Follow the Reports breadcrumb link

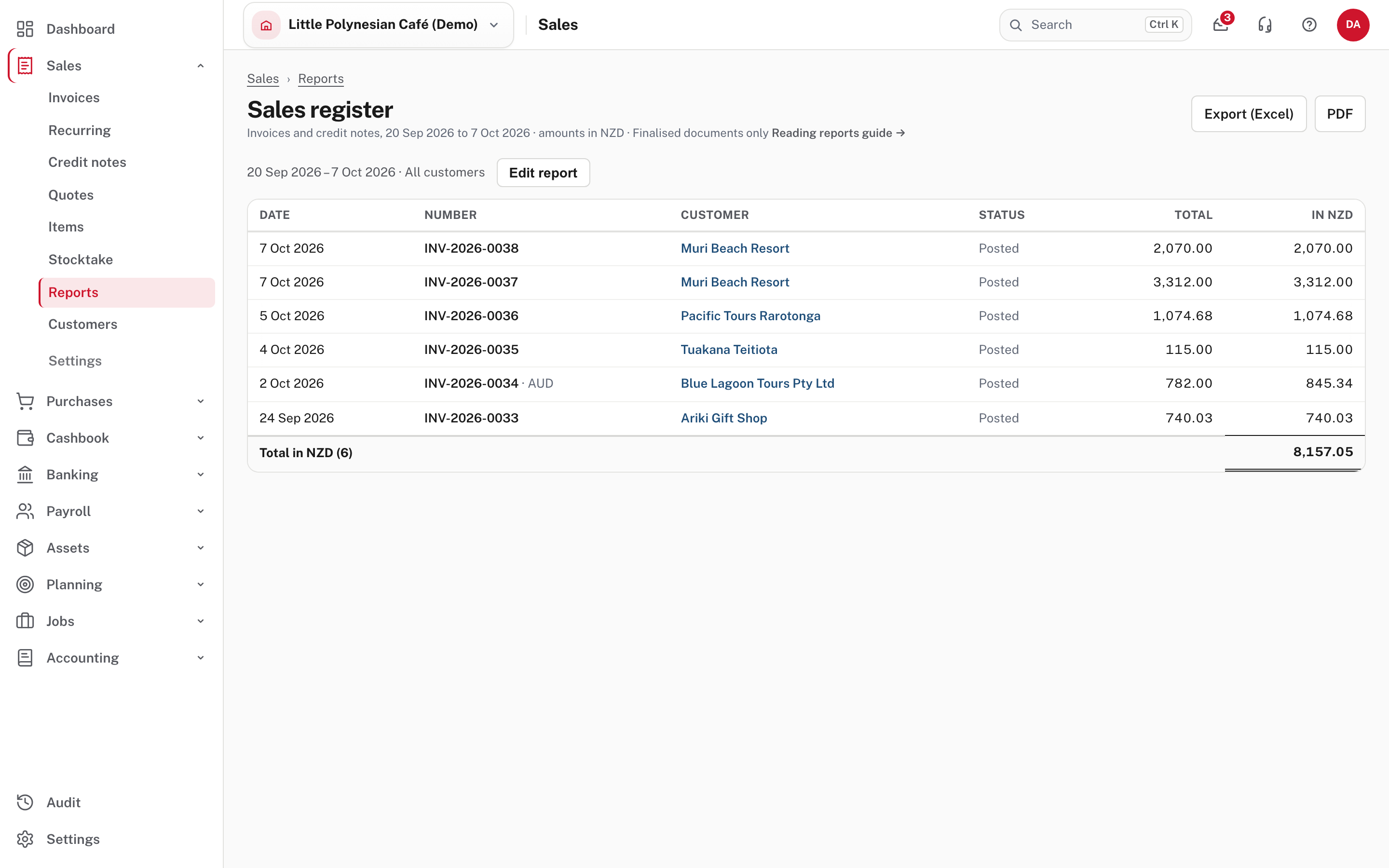click(x=321, y=79)
